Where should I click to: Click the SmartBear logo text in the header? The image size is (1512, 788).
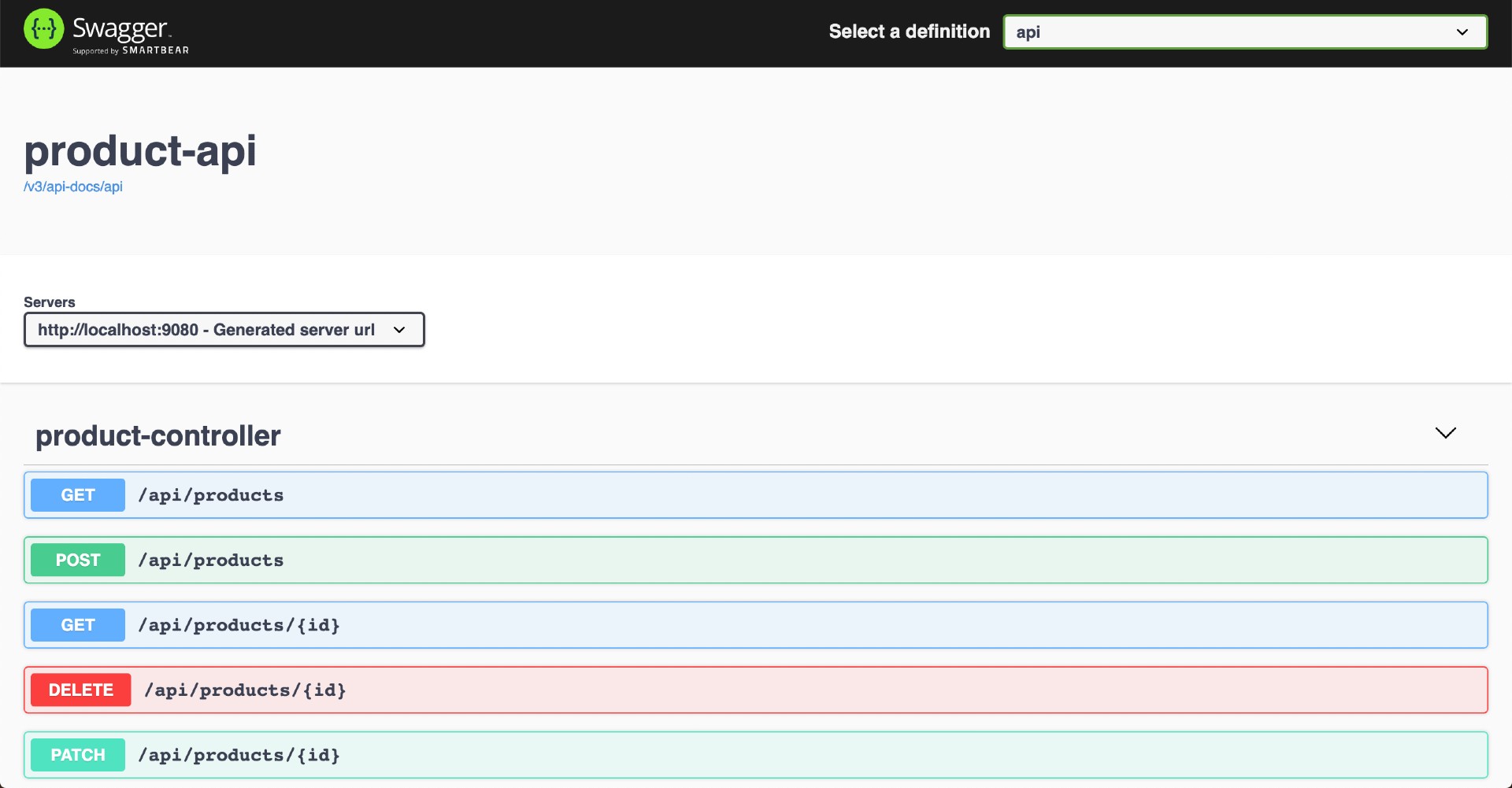(154, 50)
